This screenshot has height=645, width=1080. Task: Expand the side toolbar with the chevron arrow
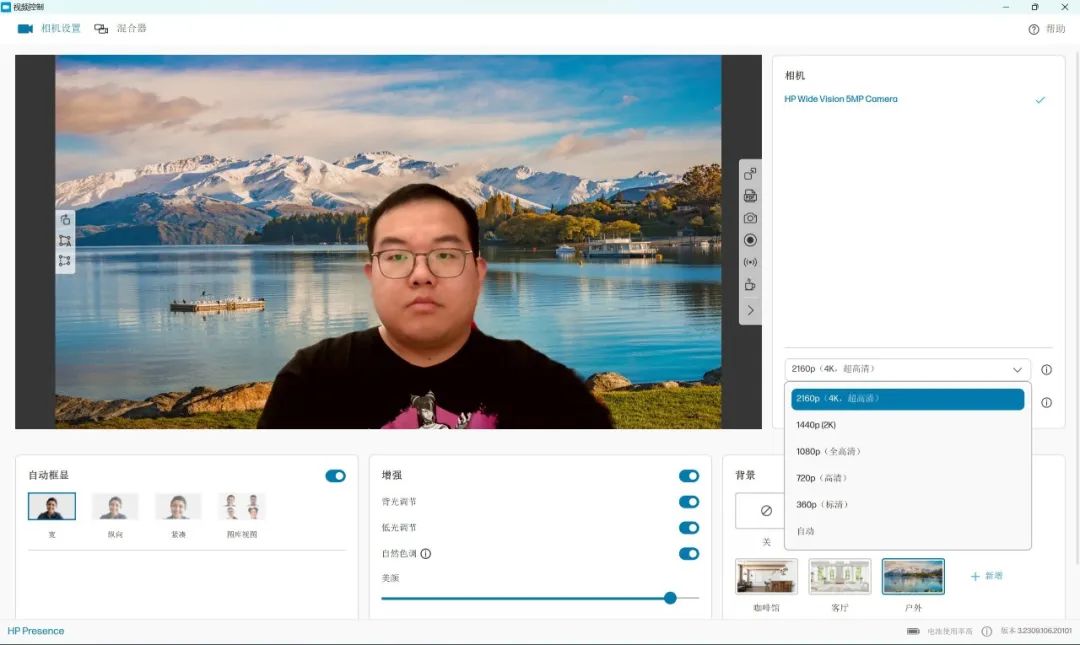pyautogui.click(x=750, y=311)
